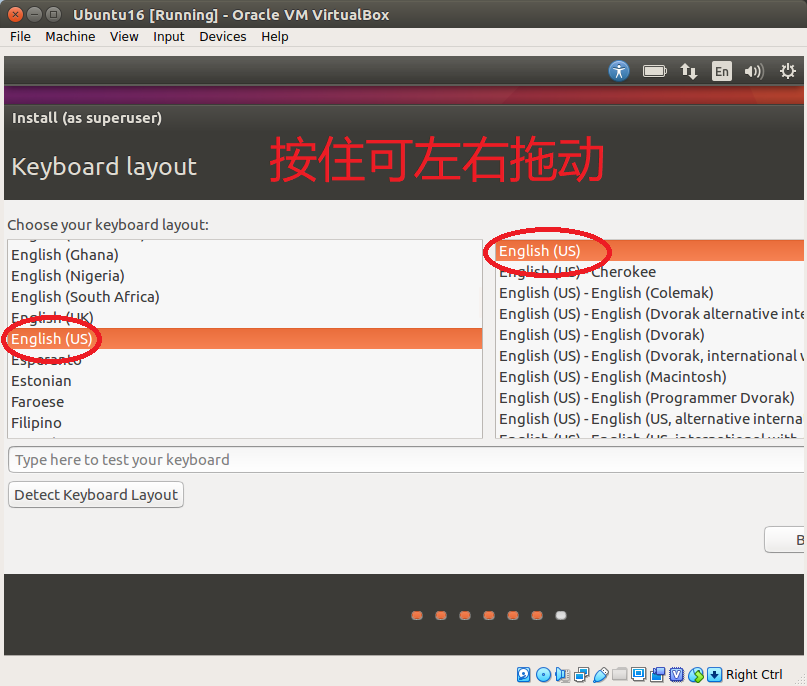Screen dimensions: 807x686
Task: Open the sound volume indicator
Action: pos(754,71)
